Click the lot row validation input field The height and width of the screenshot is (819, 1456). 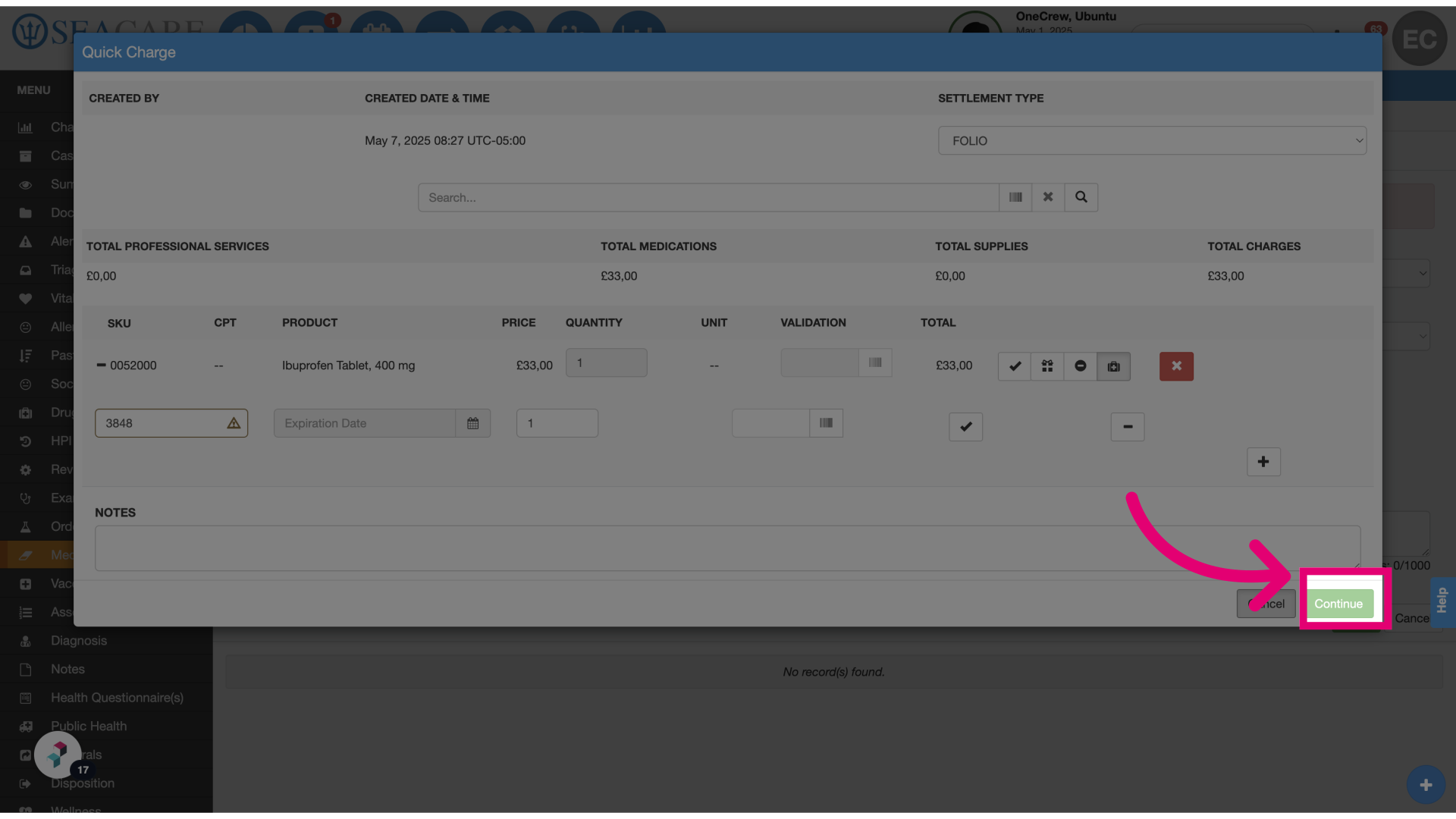pos(770,423)
